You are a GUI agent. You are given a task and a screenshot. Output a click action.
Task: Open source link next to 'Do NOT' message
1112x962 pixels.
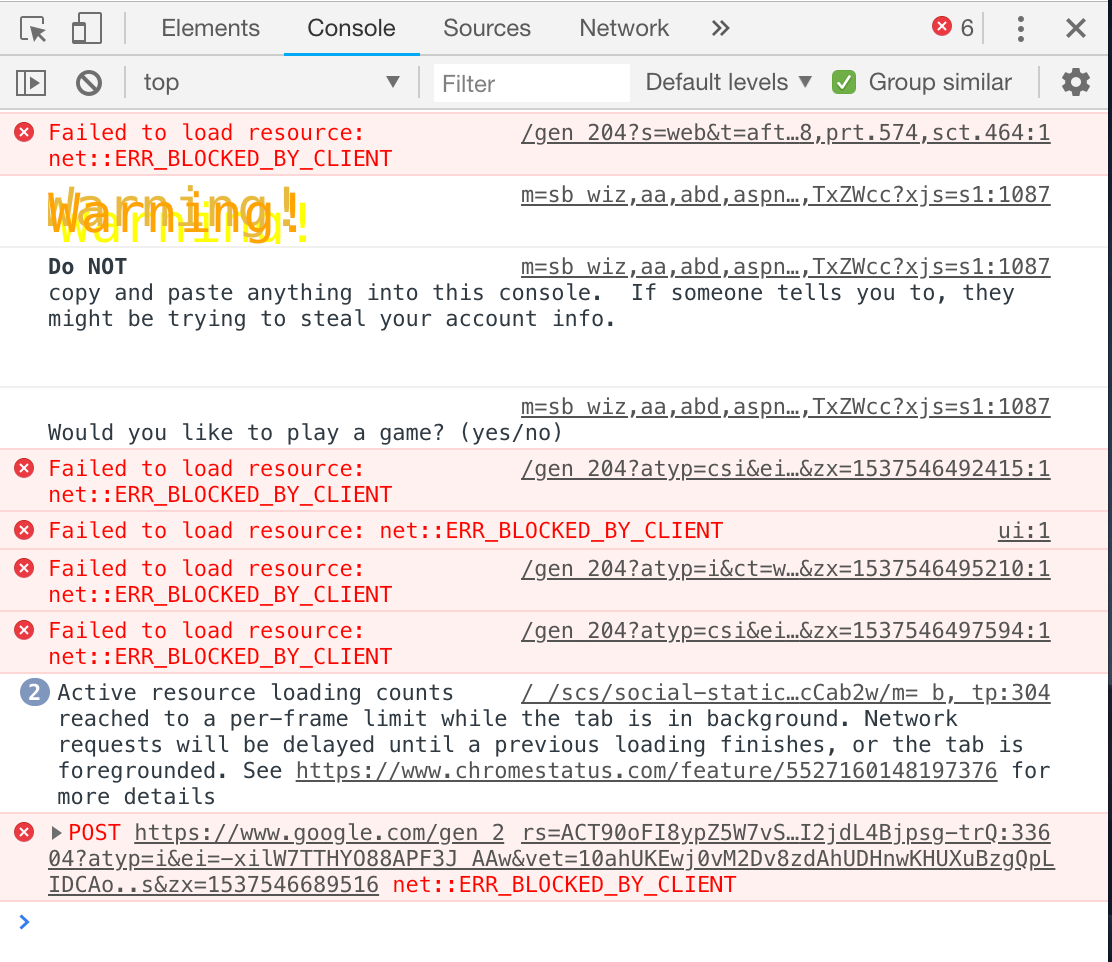pyautogui.click(x=785, y=267)
